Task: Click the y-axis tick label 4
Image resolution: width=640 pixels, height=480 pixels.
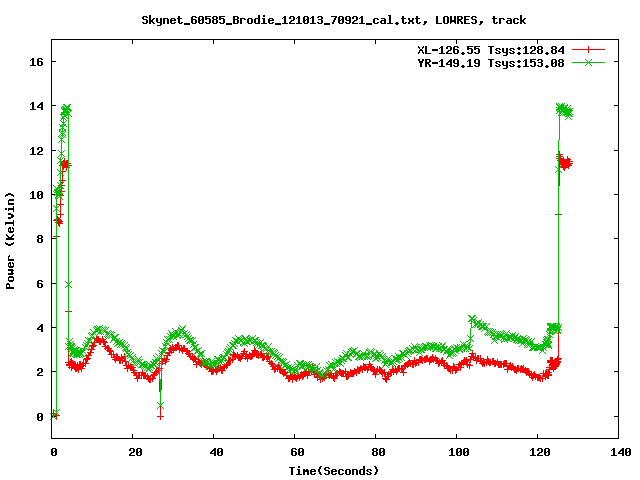Action: click(x=40, y=328)
